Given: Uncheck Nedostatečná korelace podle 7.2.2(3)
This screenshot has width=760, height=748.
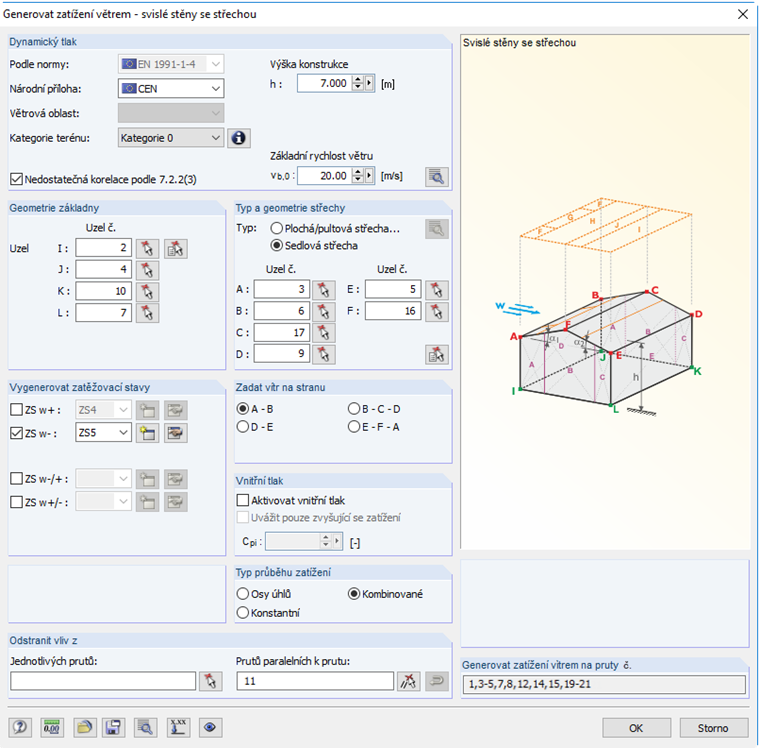Looking at the screenshot, I should click(16, 179).
